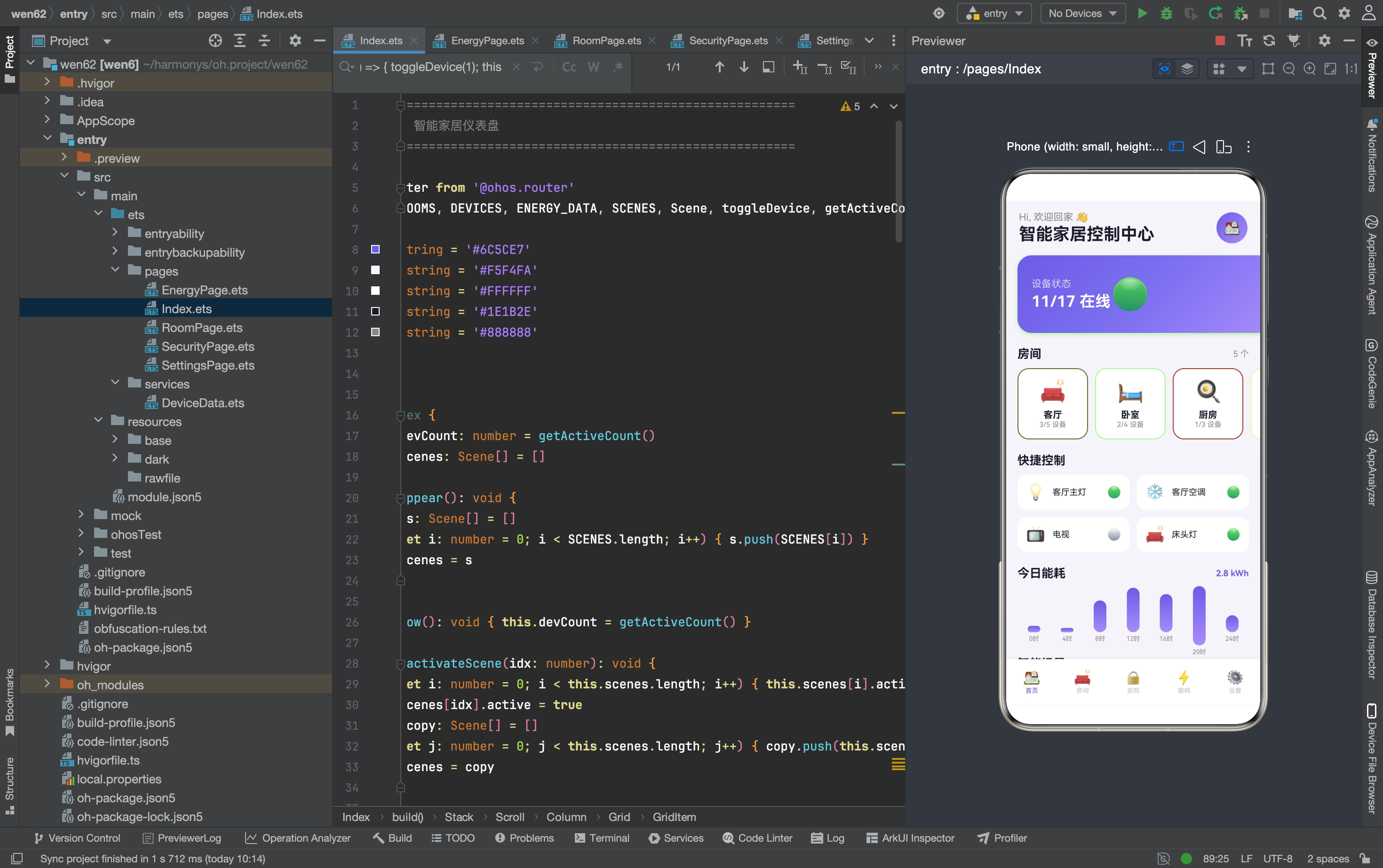Screen dimensions: 1383x868
Task: Click the find search input field
Action: pos(434,67)
